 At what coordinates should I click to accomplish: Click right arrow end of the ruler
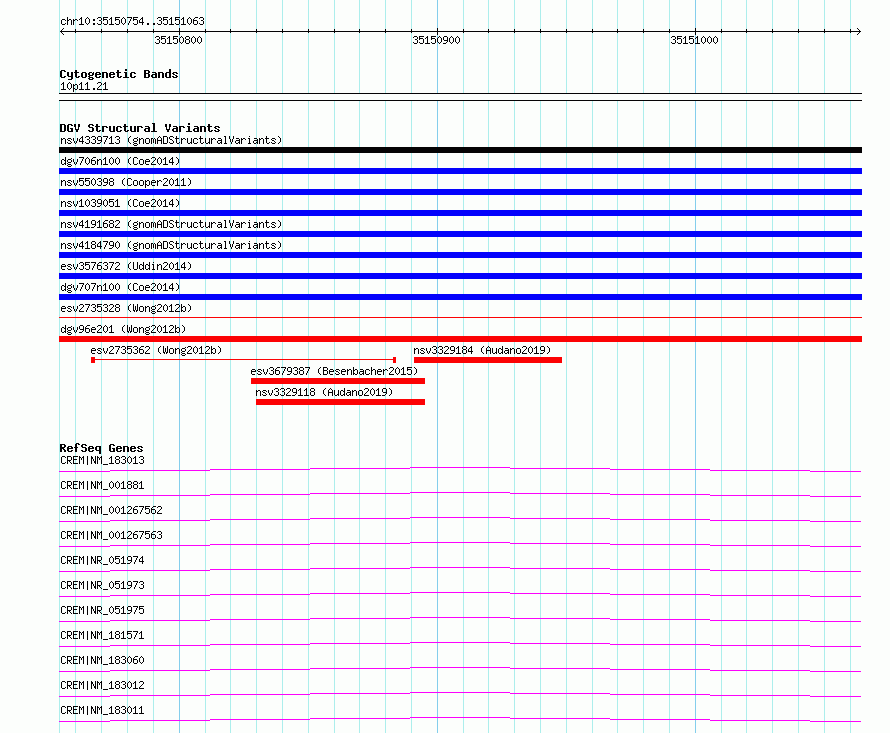[x=858, y=31]
